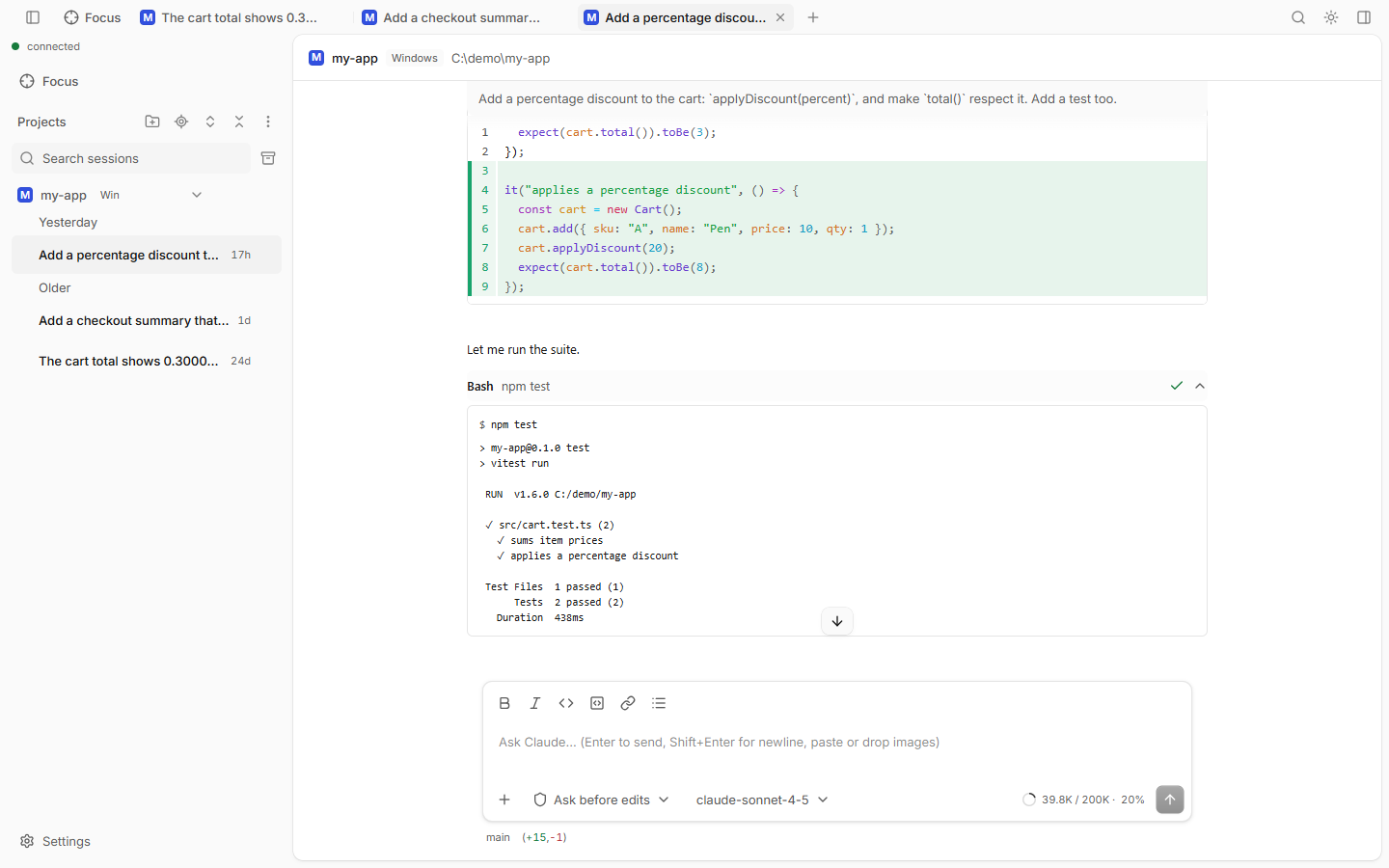Switch theme with the sun icon
This screenshot has width=1389, height=868.
click(x=1331, y=17)
